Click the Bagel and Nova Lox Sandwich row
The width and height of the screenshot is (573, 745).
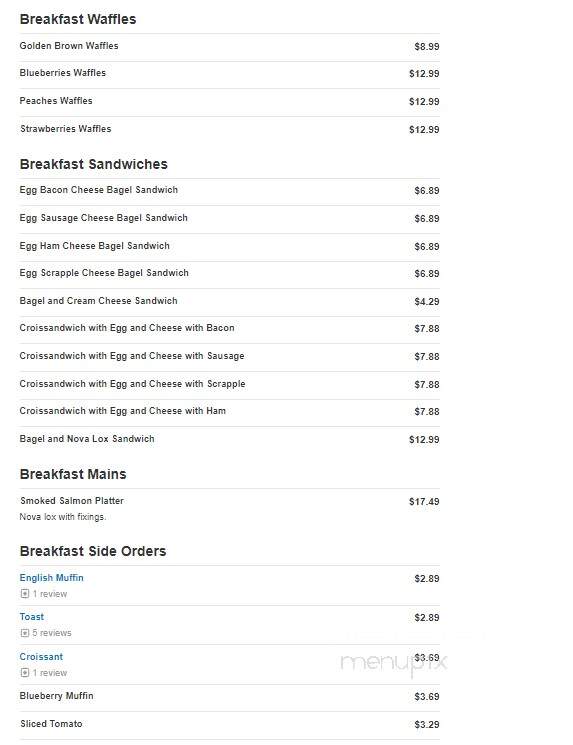tap(229, 439)
